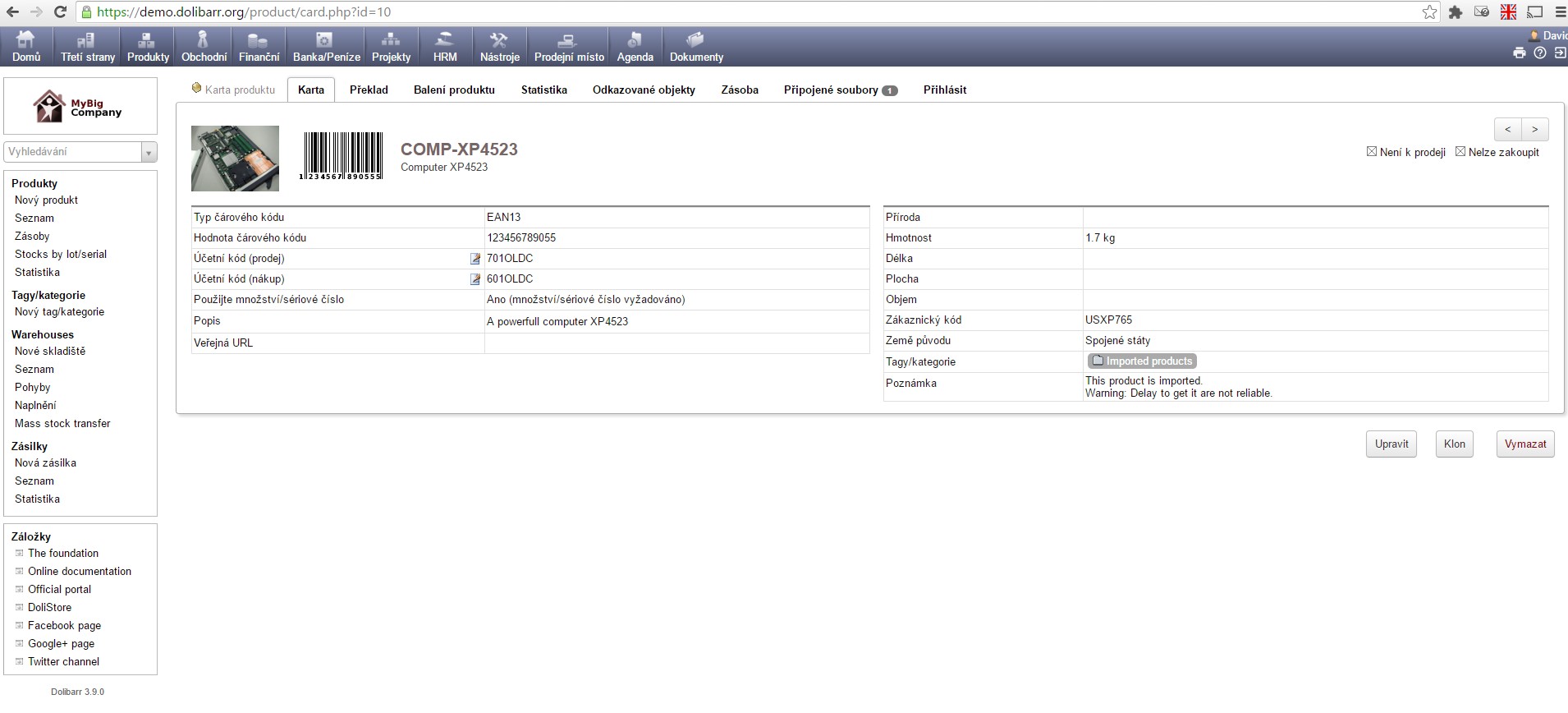This screenshot has width=1568, height=713.
Task: Toggle the 'Nelze zakoupit' status
Action: (1460, 152)
